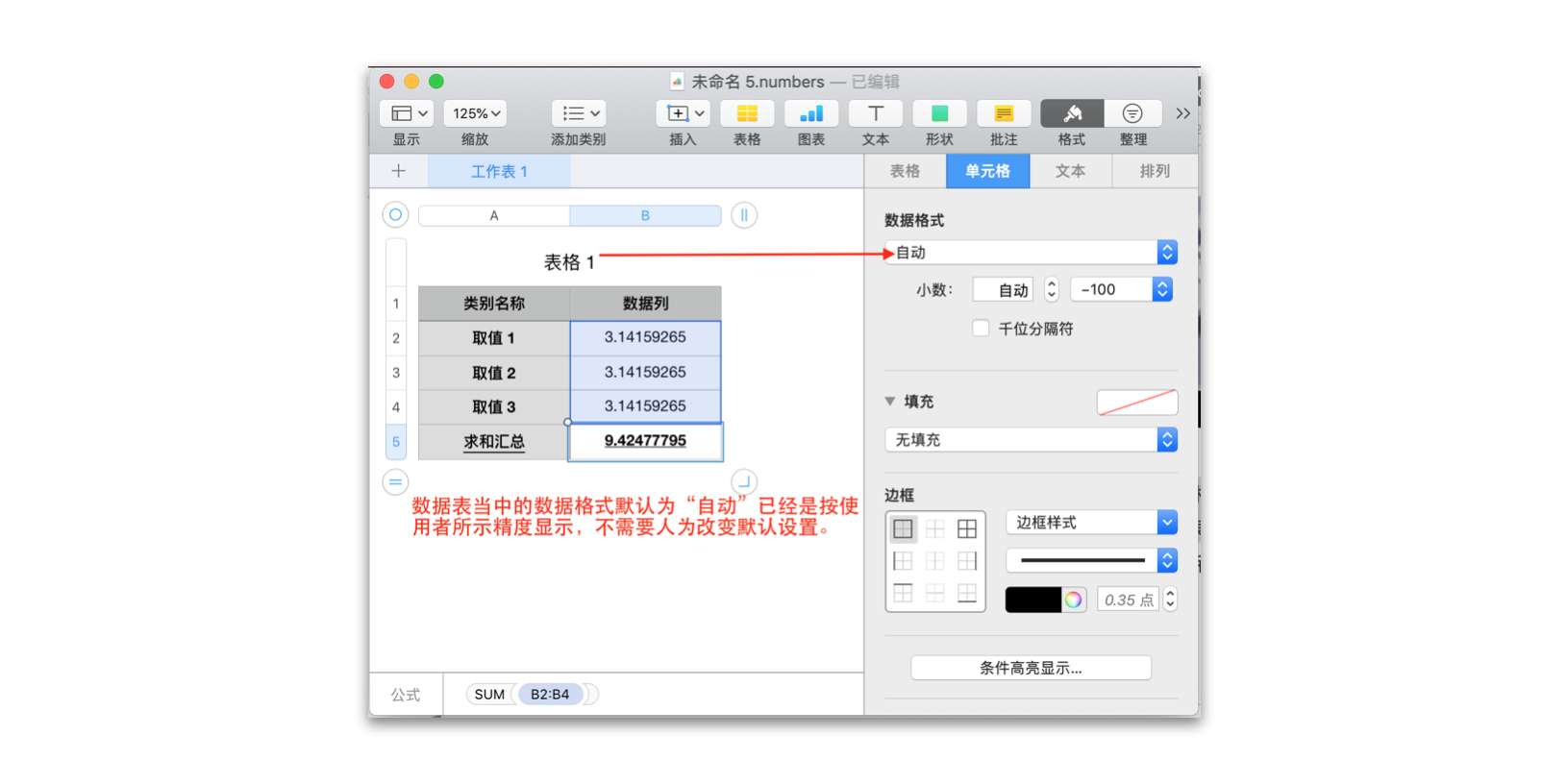Select the outer border layout icon
This screenshot has width=1567, height=784.
903,528
